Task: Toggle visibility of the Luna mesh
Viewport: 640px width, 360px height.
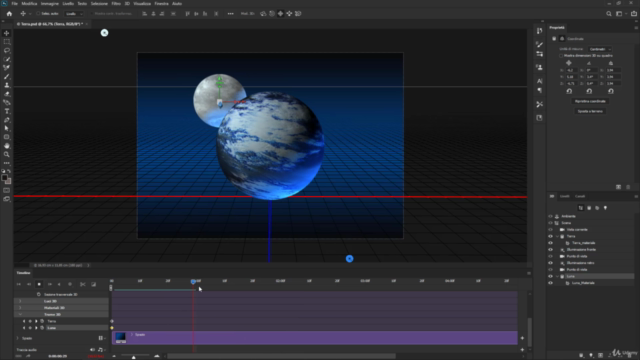Action: [550, 276]
